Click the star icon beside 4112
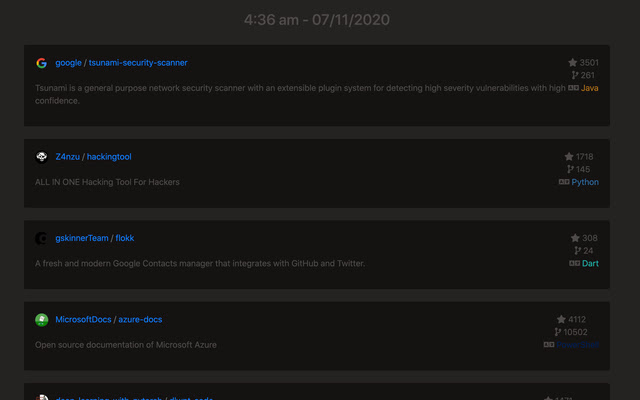This screenshot has height=400, width=640. [561, 319]
